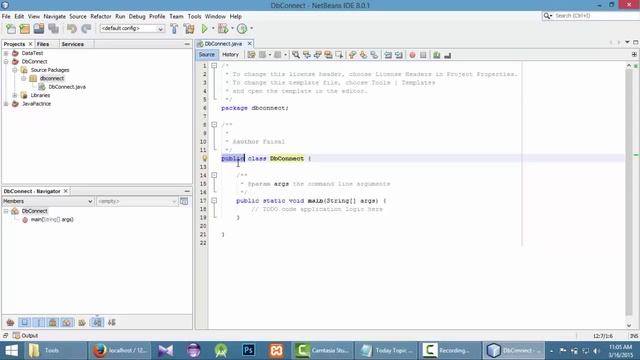Close the Projects tab
This screenshot has width=640, height=360.
click(x=30, y=44)
